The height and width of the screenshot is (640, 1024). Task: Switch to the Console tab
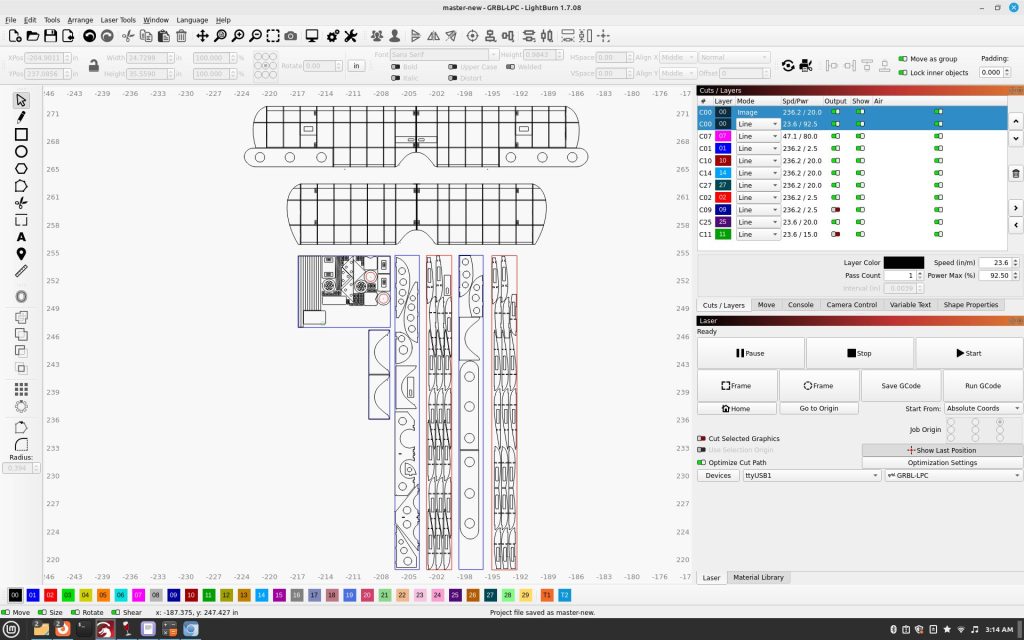click(x=800, y=305)
